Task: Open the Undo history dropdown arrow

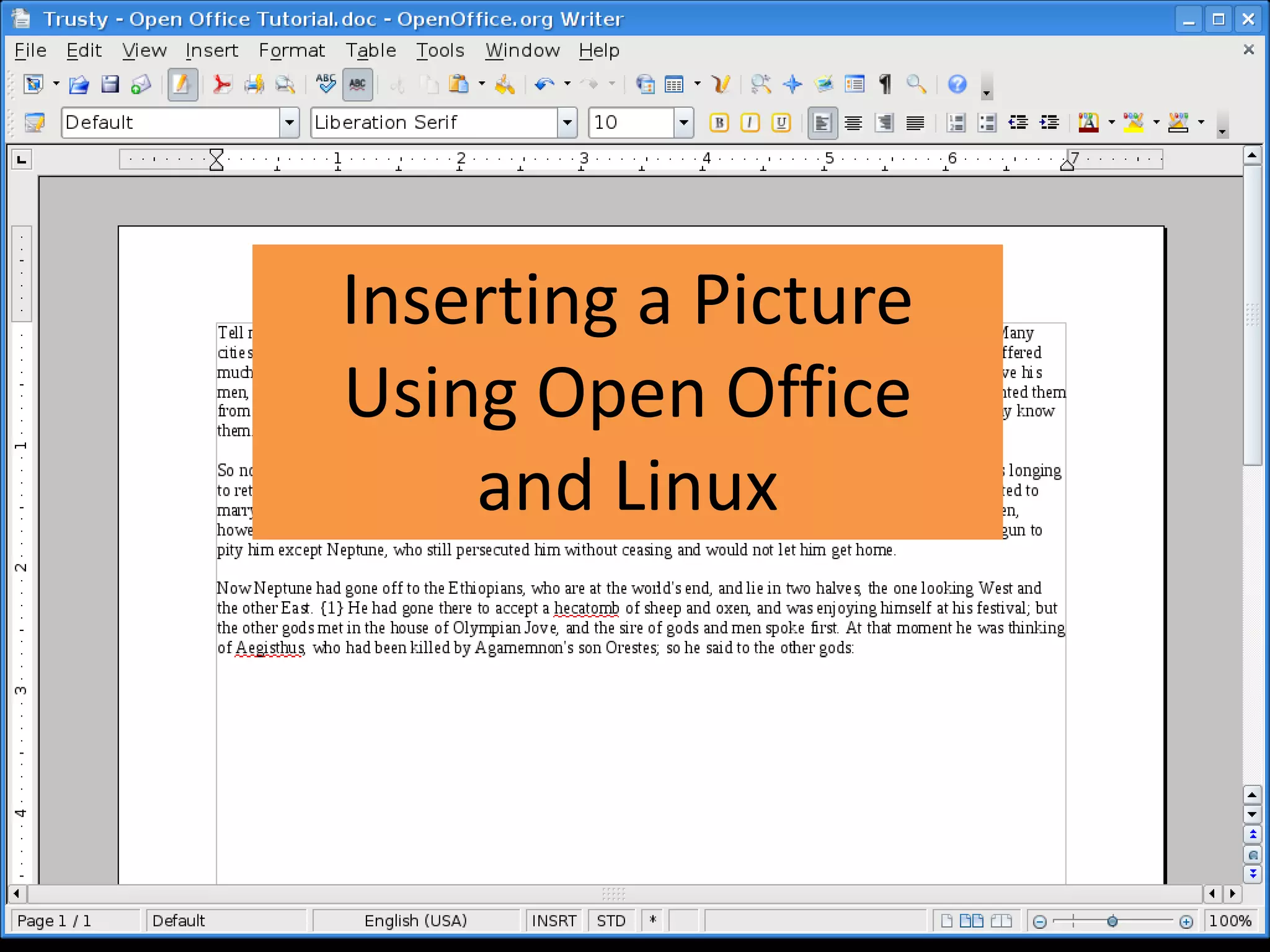Action: 567,84
